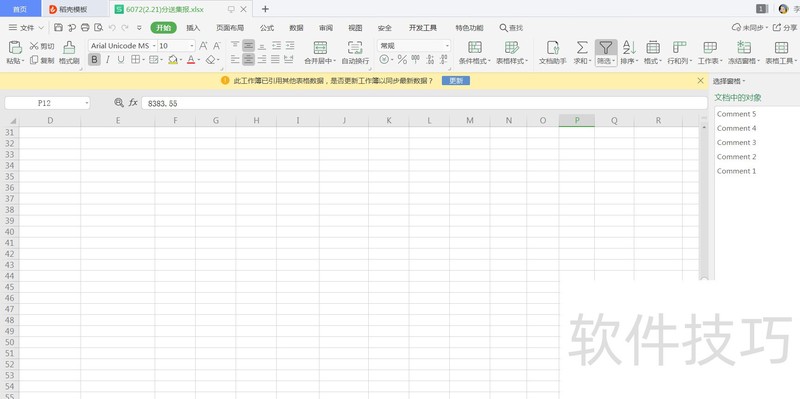Click the 分享 share button
Viewport: 800px width, 399px height.
click(785, 28)
